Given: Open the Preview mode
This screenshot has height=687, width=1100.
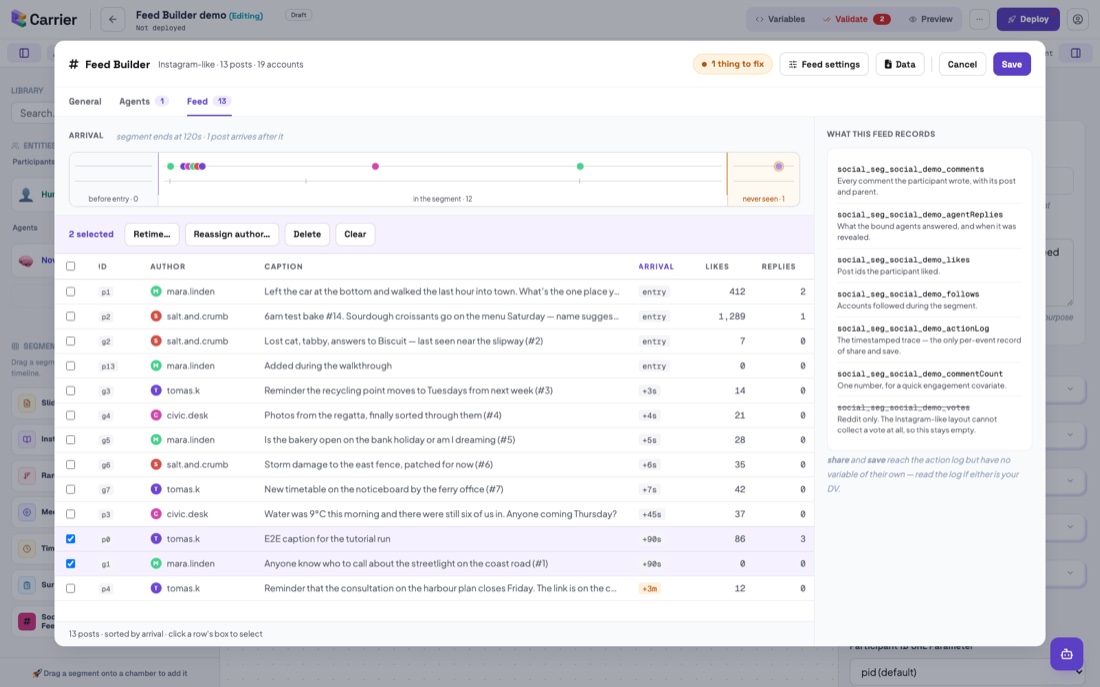Looking at the screenshot, I should (x=930, y=19).
